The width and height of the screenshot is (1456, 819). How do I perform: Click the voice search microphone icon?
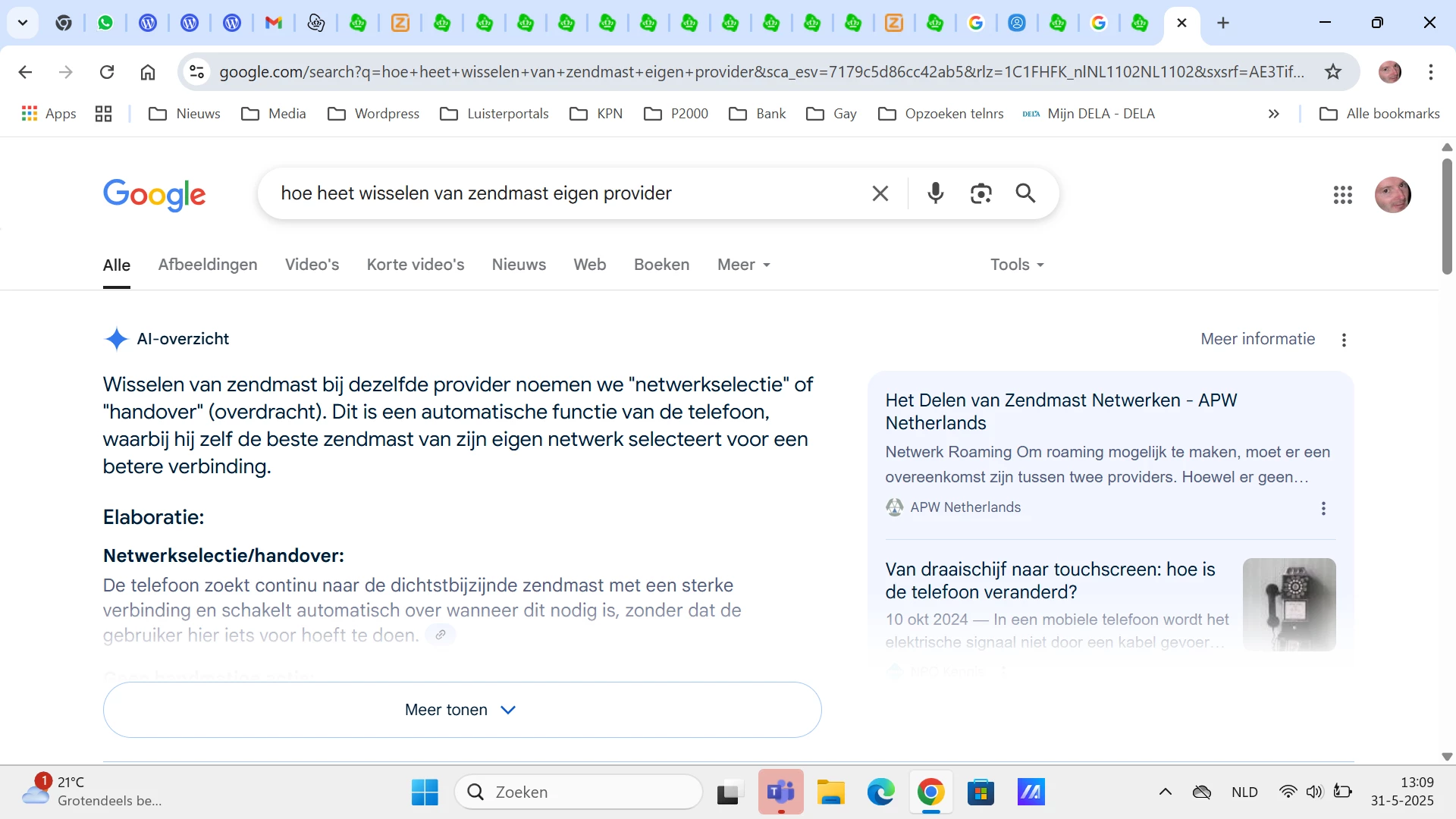935,193
